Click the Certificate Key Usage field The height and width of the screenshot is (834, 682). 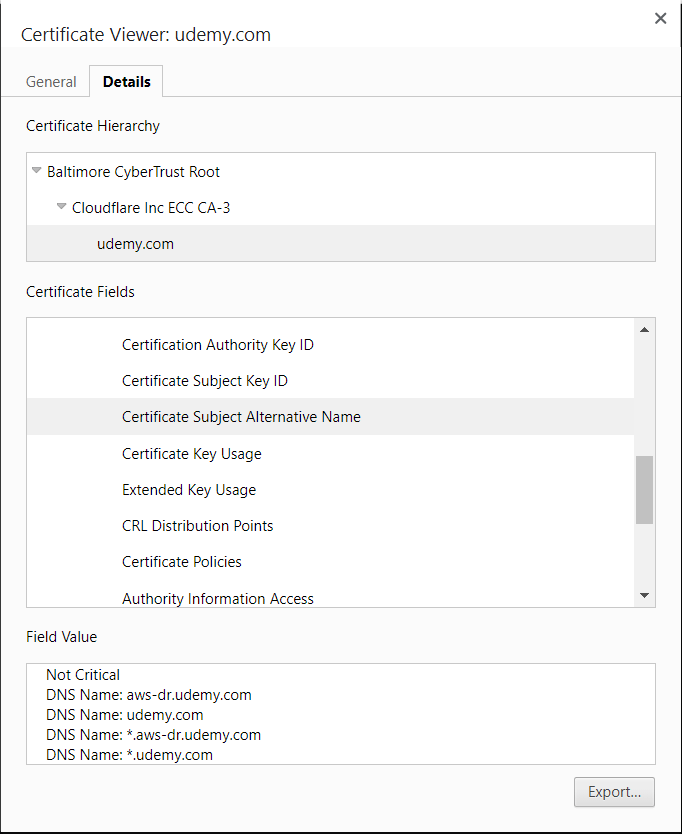[x=191, y=454]
